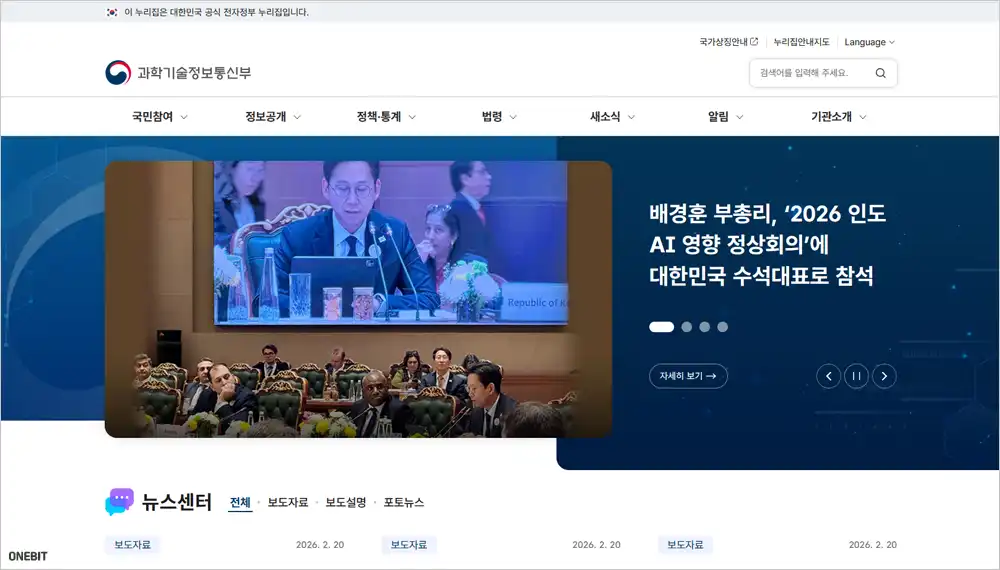Open the 누리집안내지도 sitemap link
The height and width of the screenshot is (570, 1000).
pyautogui.click(x=801, y=42)
